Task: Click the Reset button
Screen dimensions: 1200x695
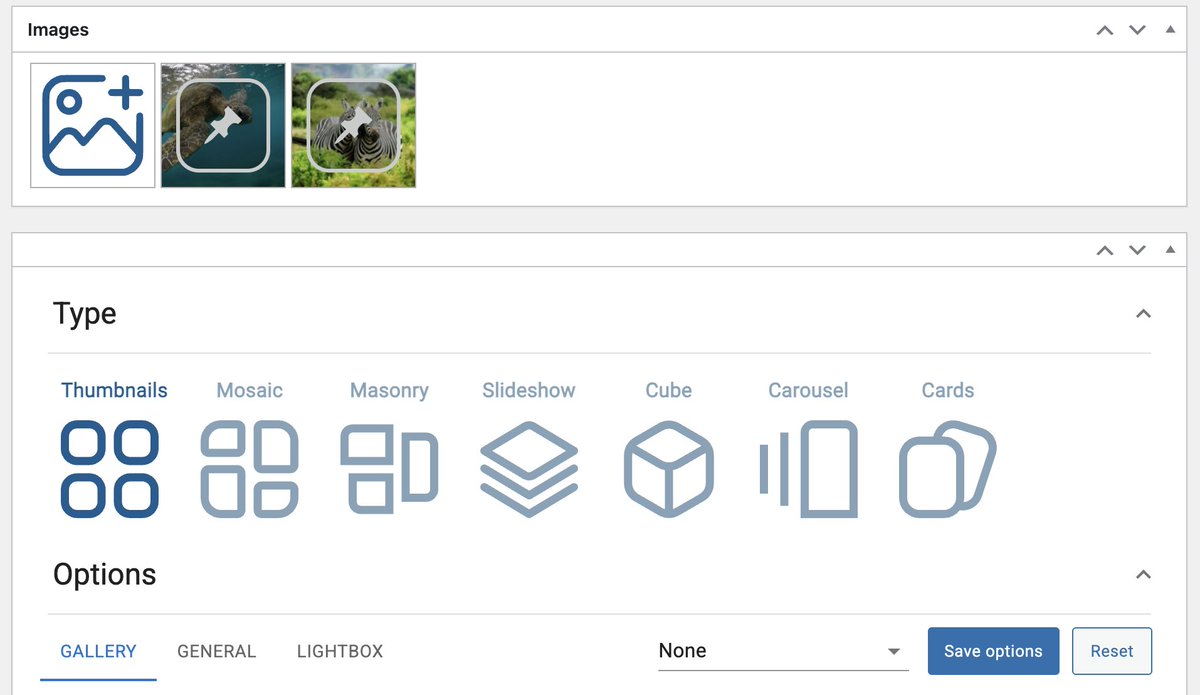Action: pyautogui.click(x=1112, y=651)
